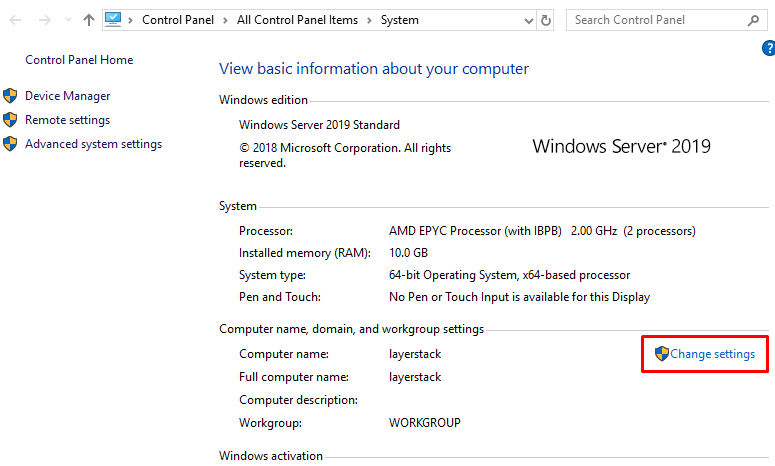
Task: Focus the Search Control Panel field
Action: [x=655, y=20]
